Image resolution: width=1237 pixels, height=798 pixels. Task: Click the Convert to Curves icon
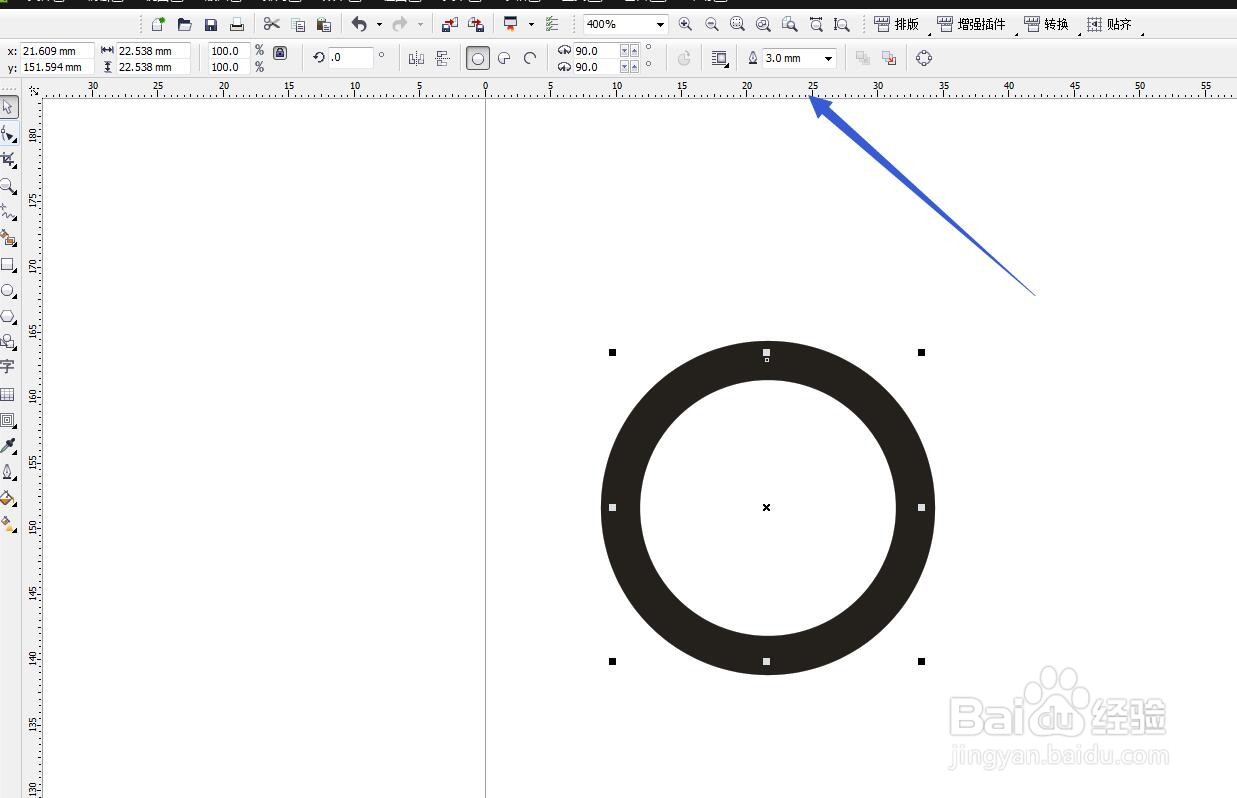[x=924, y=58]
